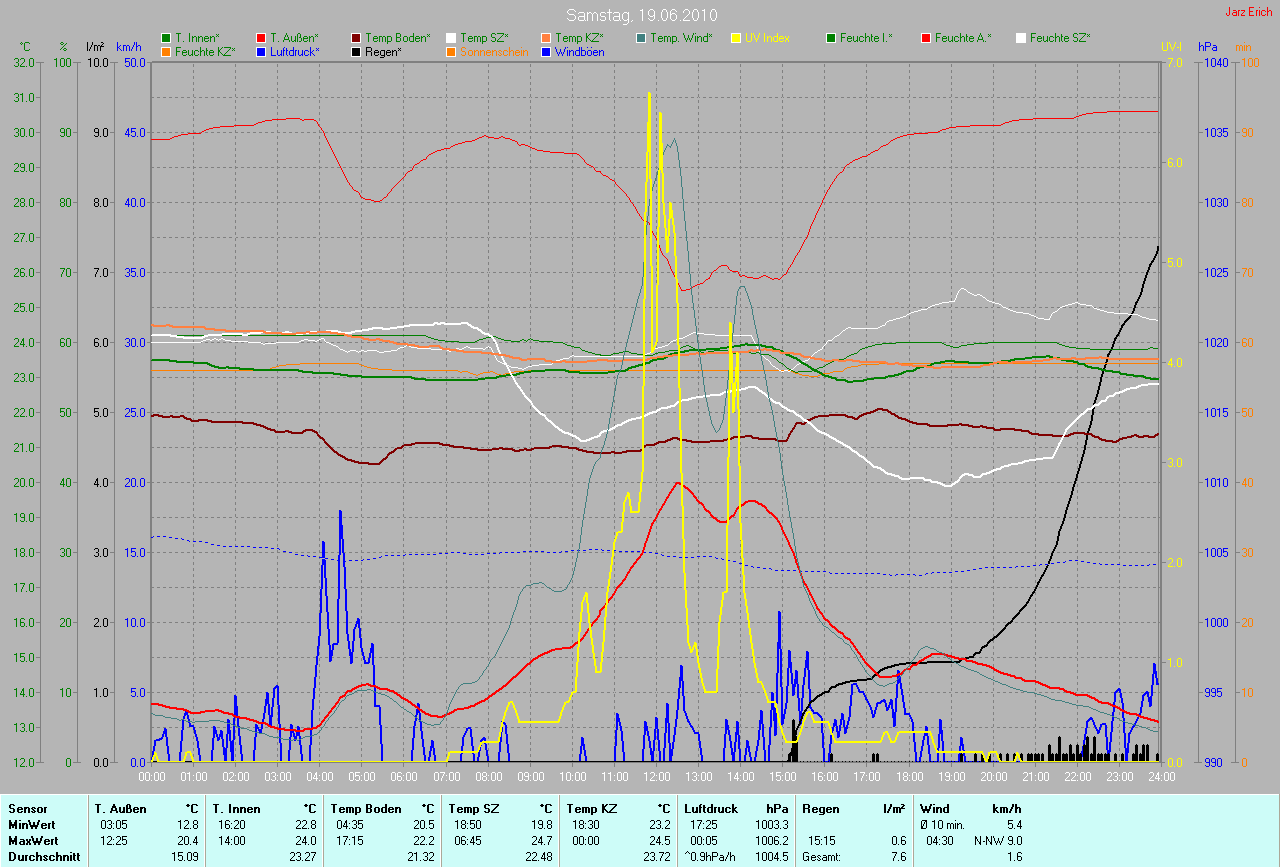Viewport: 1280px width, 867px height.
Task: Click the wind 10-minute average '5.4'
Action: click(1014, 825)
